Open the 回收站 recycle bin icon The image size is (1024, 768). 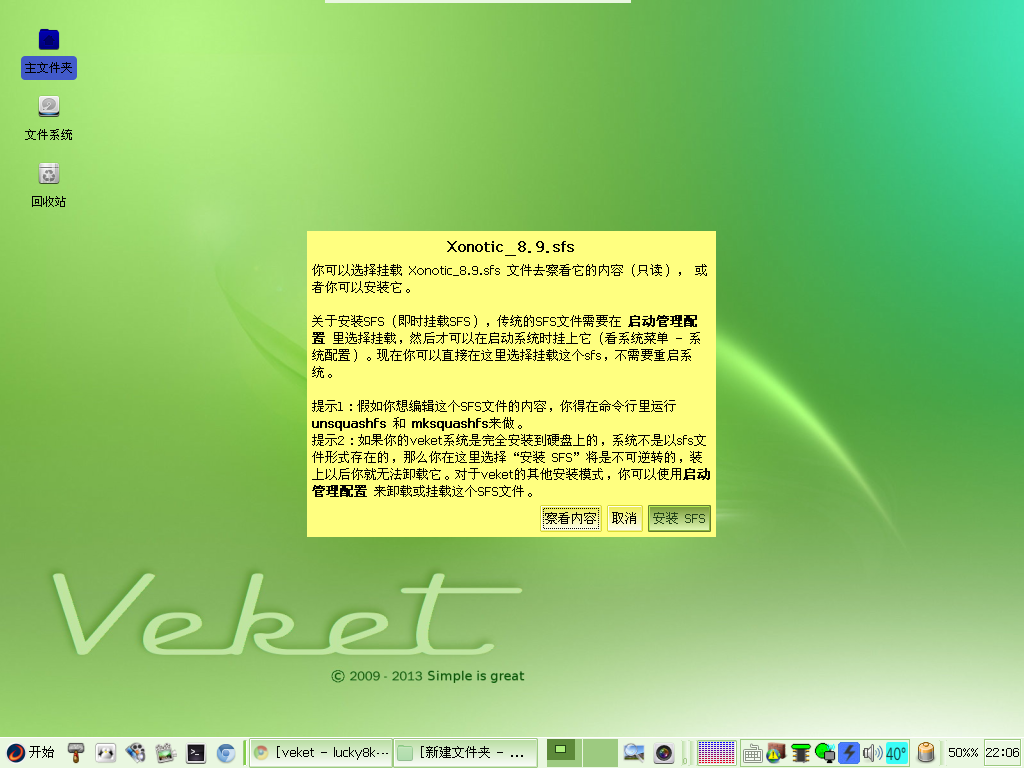49,186
